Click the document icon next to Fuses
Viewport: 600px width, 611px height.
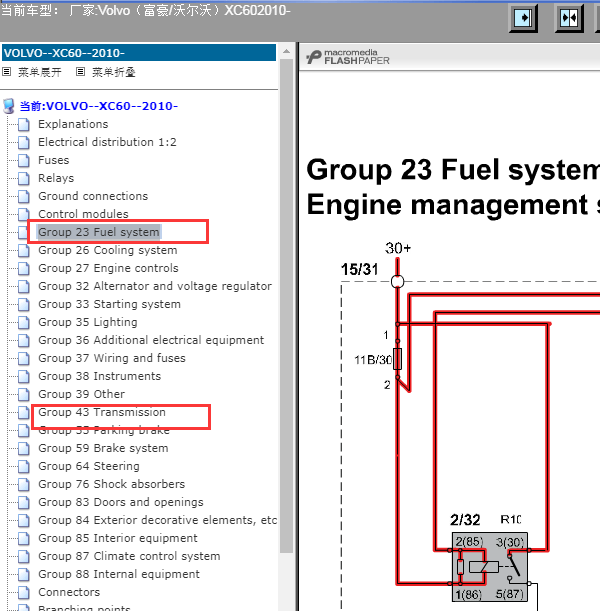(x=24, y=161)
